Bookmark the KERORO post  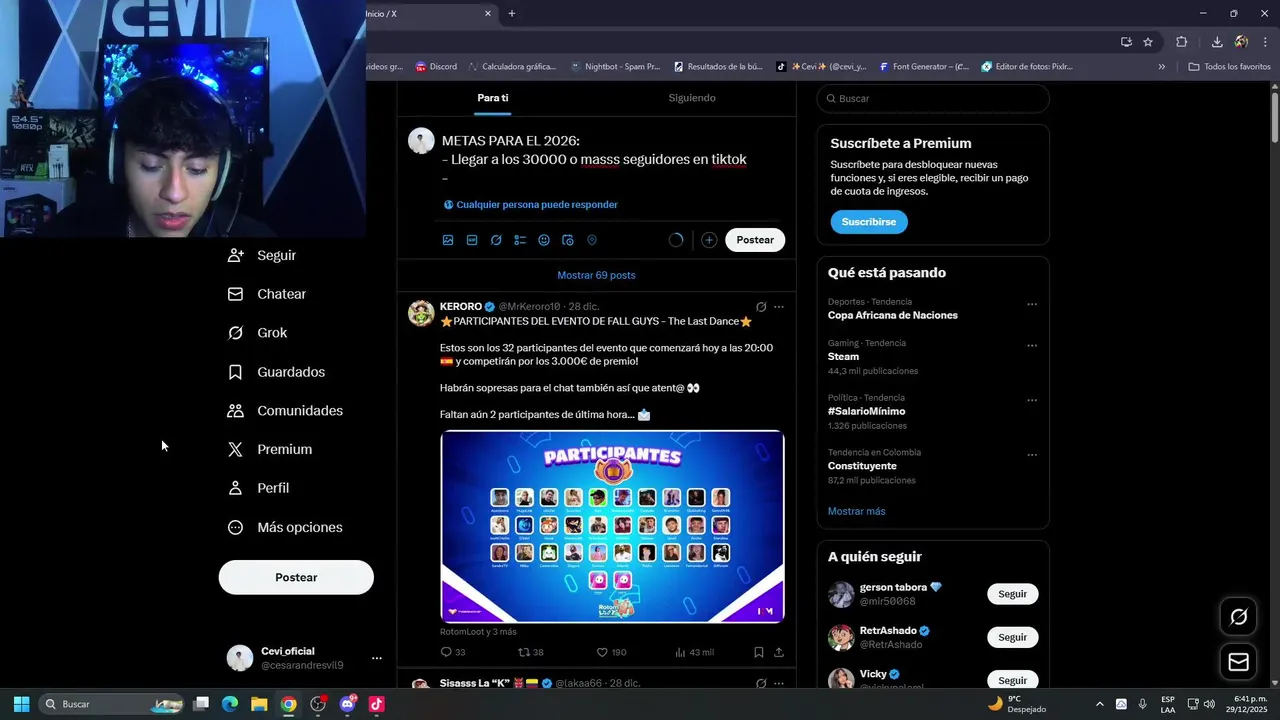pos(759,652)
